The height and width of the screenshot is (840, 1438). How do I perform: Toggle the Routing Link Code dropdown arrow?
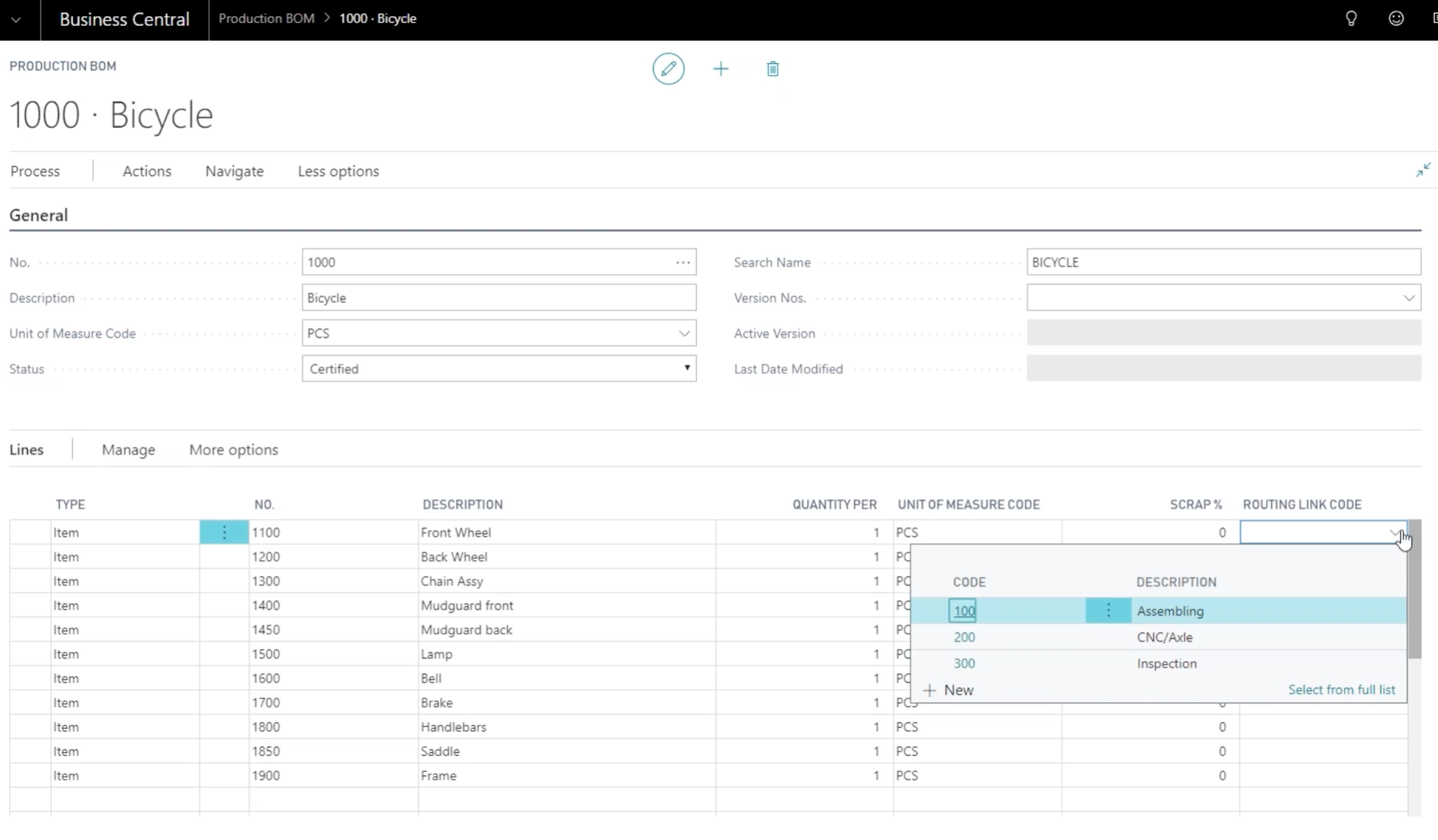[1395, 533]
